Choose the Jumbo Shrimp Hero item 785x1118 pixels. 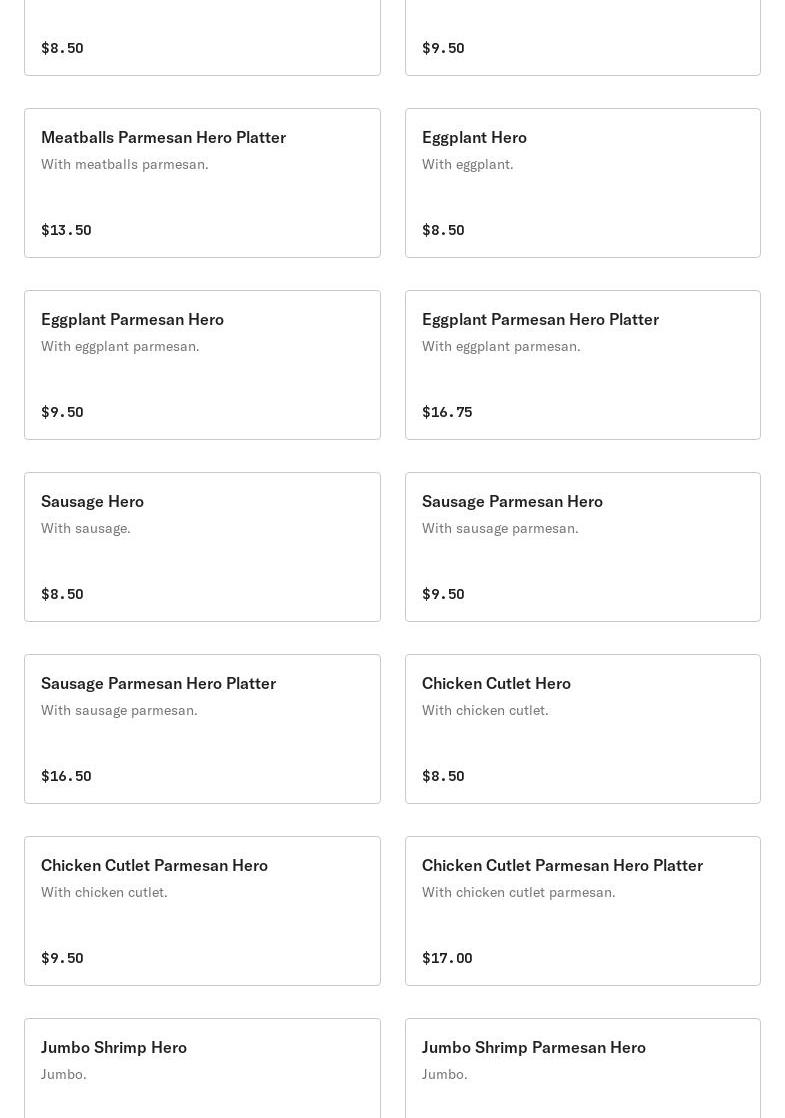click(x=202, y=1068)
